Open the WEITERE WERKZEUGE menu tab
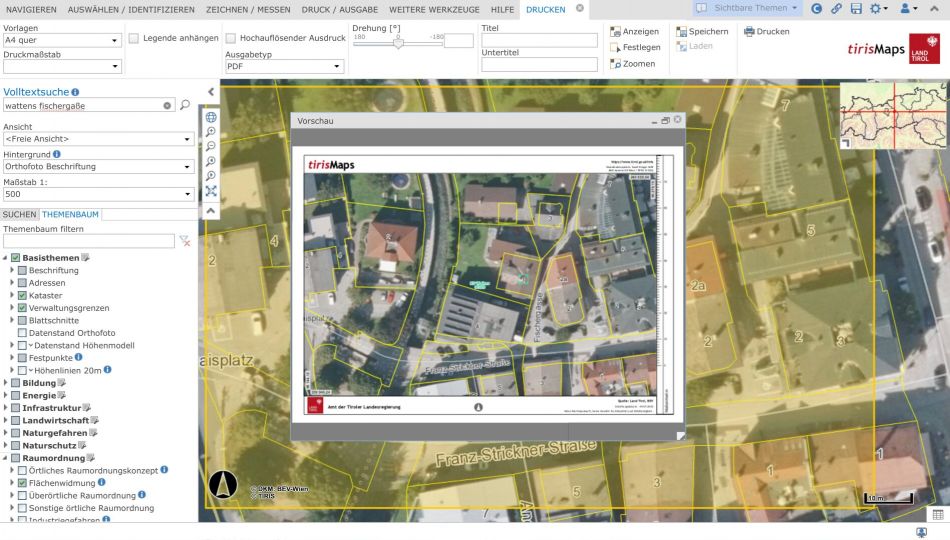Image resolution: width=950 pixels, height=540 pixels. [434, 10]
